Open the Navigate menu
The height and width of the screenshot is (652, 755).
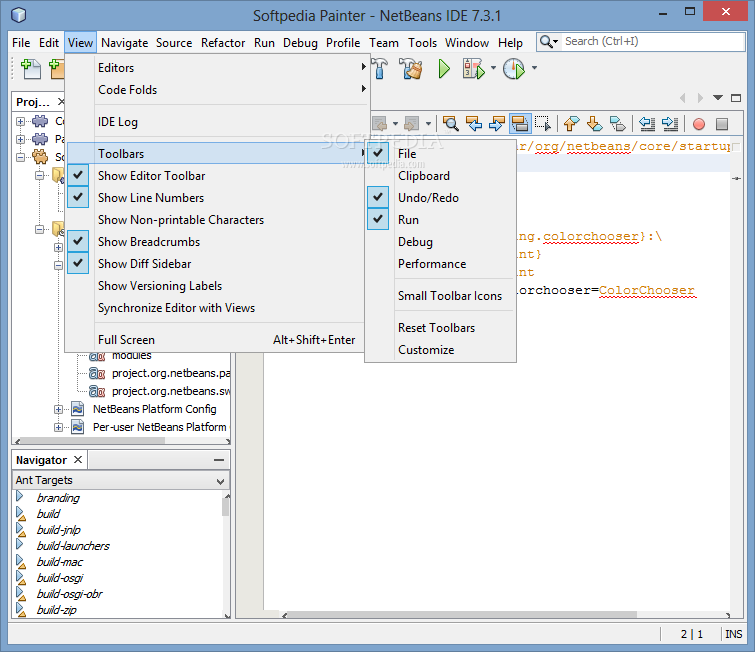124,43
